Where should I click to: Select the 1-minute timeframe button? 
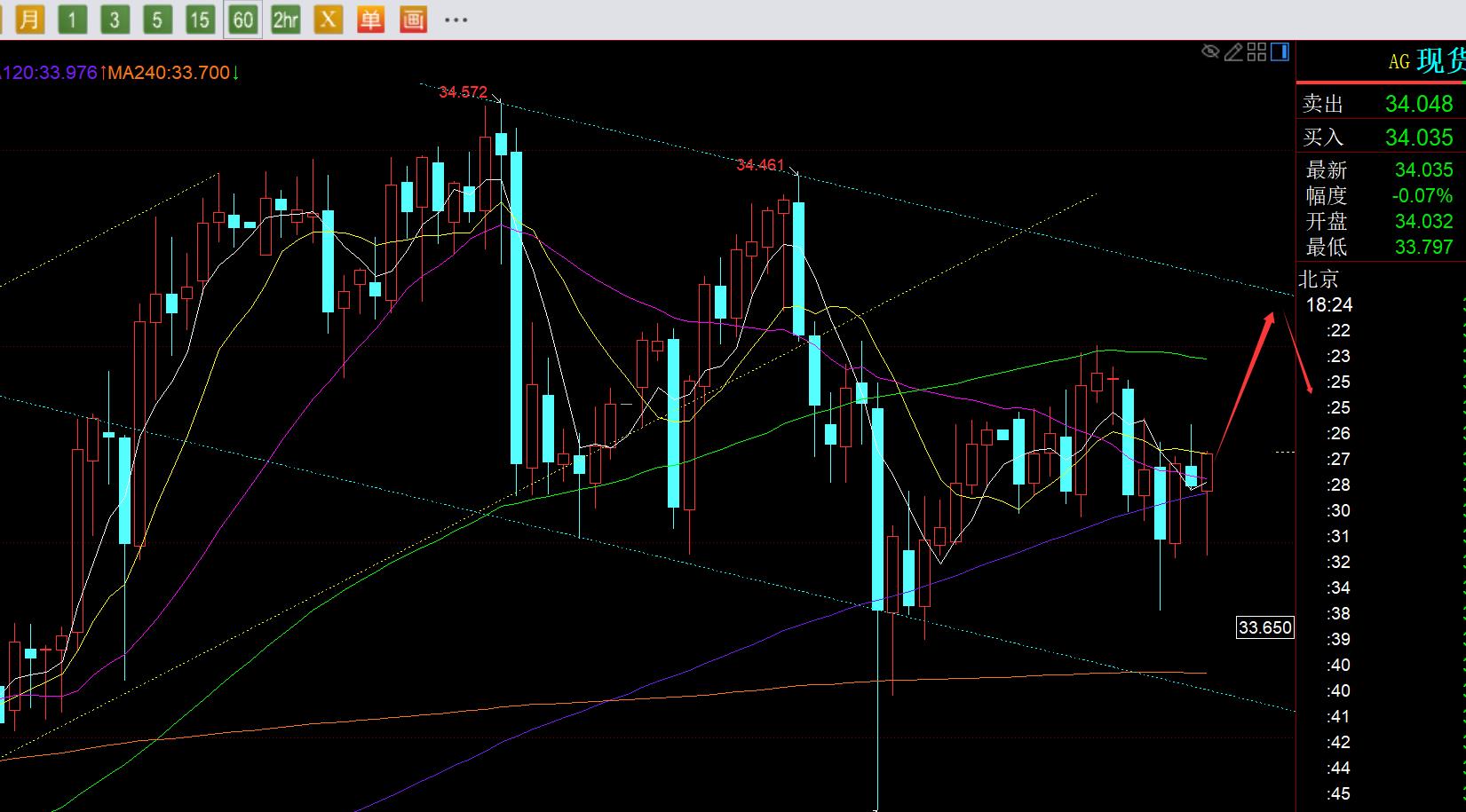(72, 19)
